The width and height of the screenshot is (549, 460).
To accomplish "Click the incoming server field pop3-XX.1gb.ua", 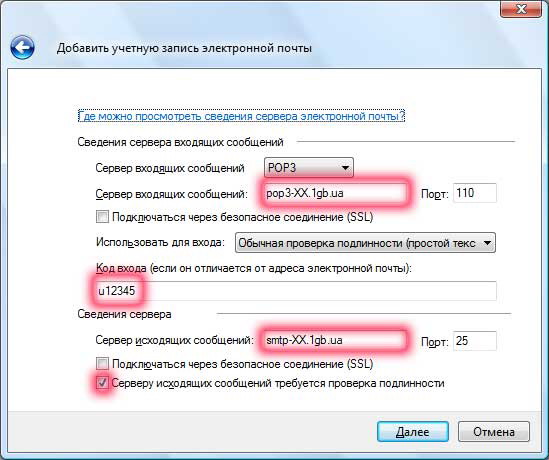I will (x=335, y=193).
